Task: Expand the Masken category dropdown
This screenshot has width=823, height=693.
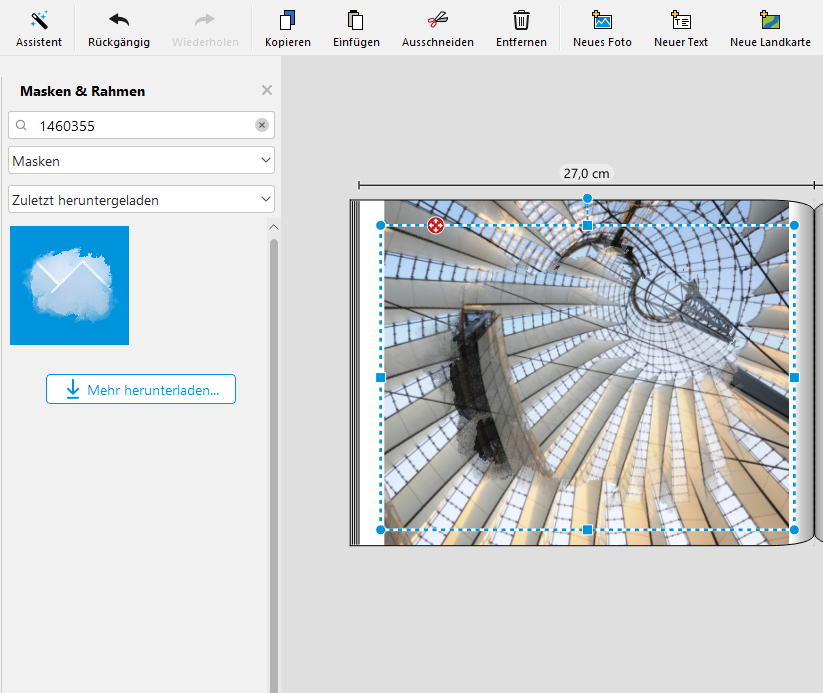Action: tap(141, 160)
